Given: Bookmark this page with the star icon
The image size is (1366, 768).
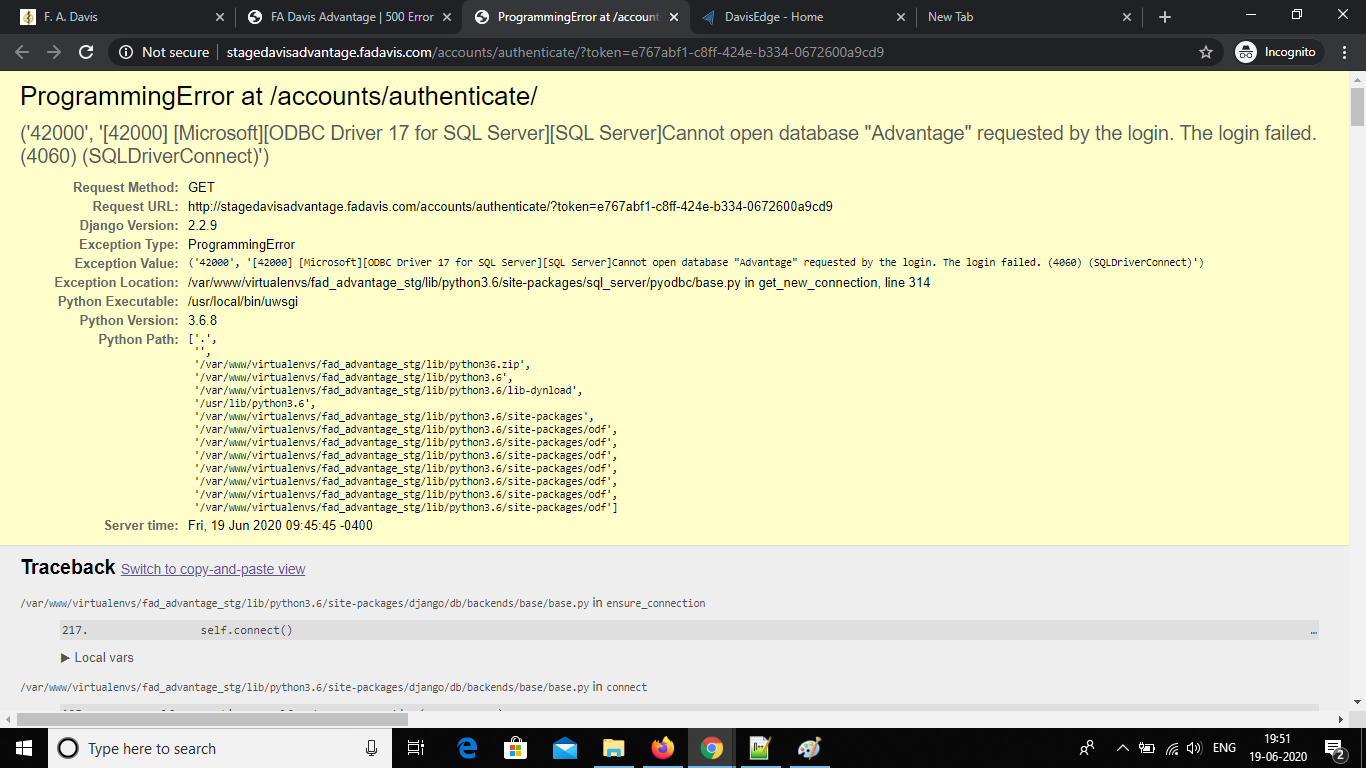Looking at the screenshot, I should click(1205, 52).
